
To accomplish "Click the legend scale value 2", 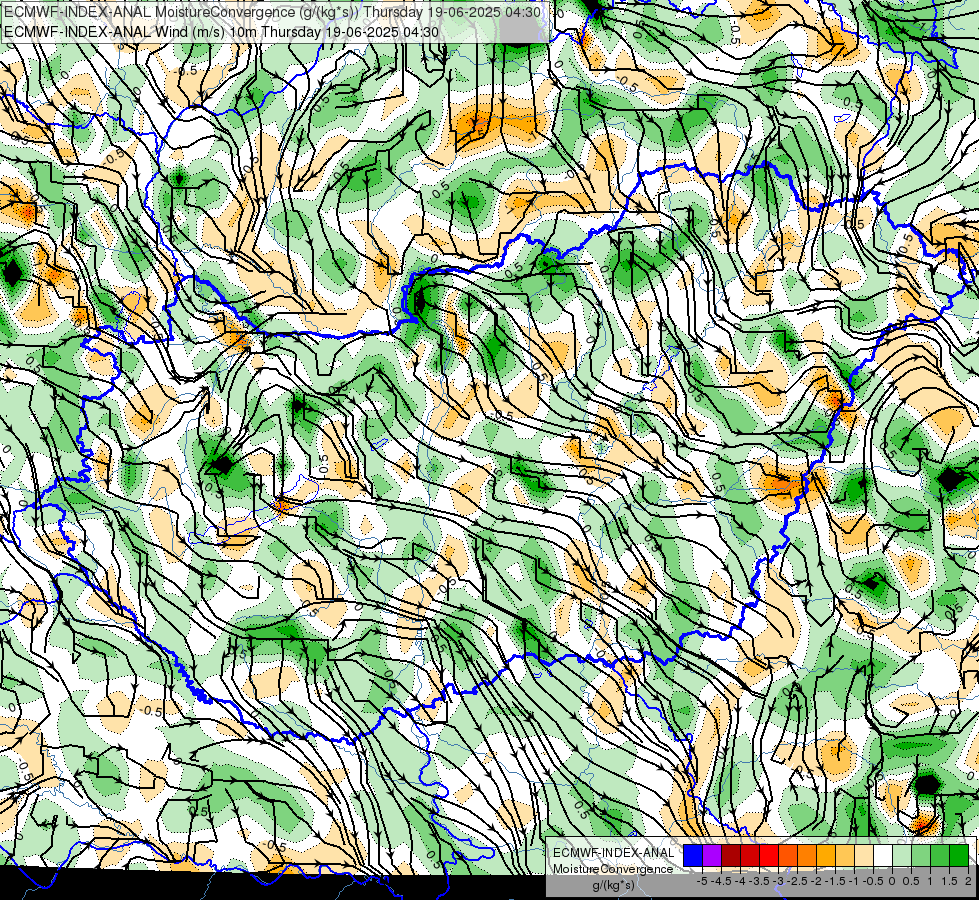I will pyautogui.click(x=968, y=881).
